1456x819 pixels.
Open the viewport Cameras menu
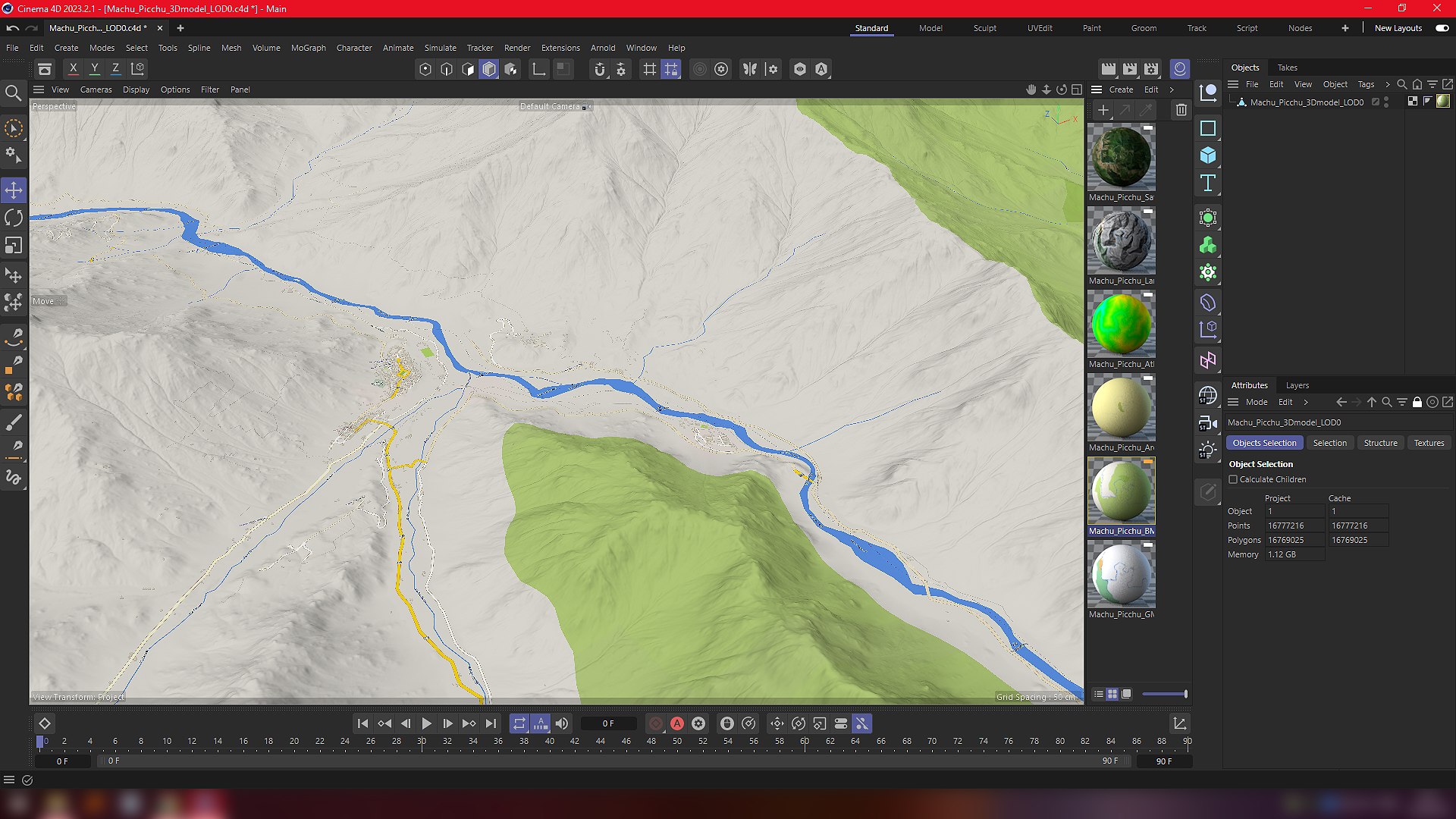click(96, 89)
